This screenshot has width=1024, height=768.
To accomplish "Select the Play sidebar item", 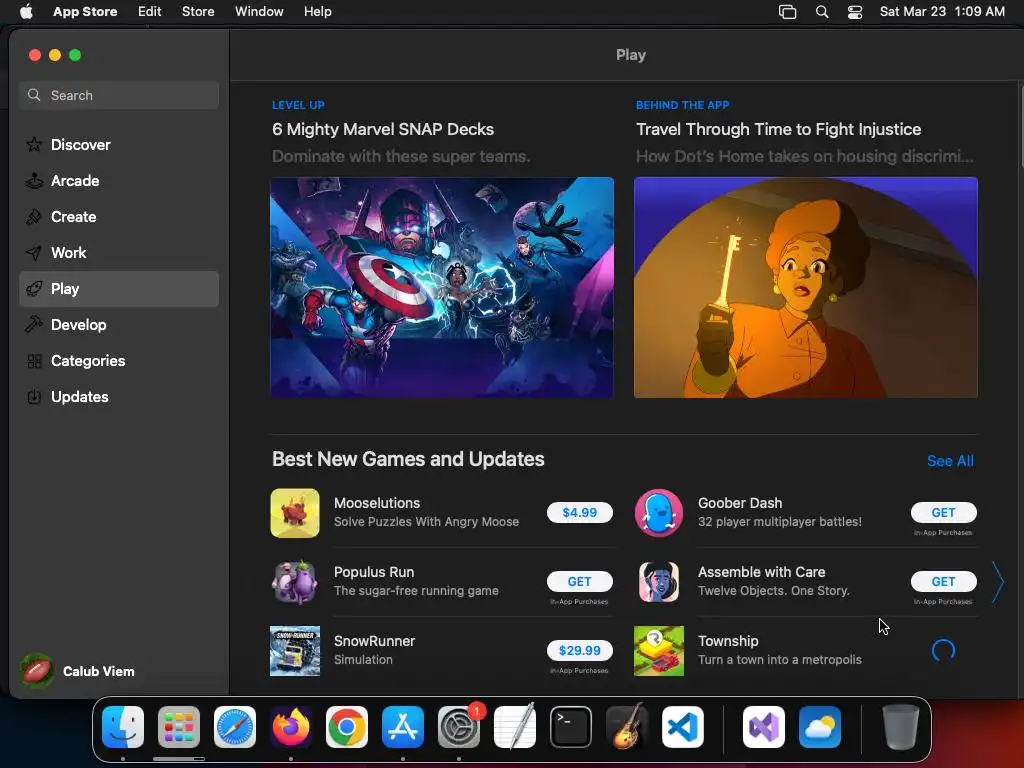I will (x=118, y=289).
